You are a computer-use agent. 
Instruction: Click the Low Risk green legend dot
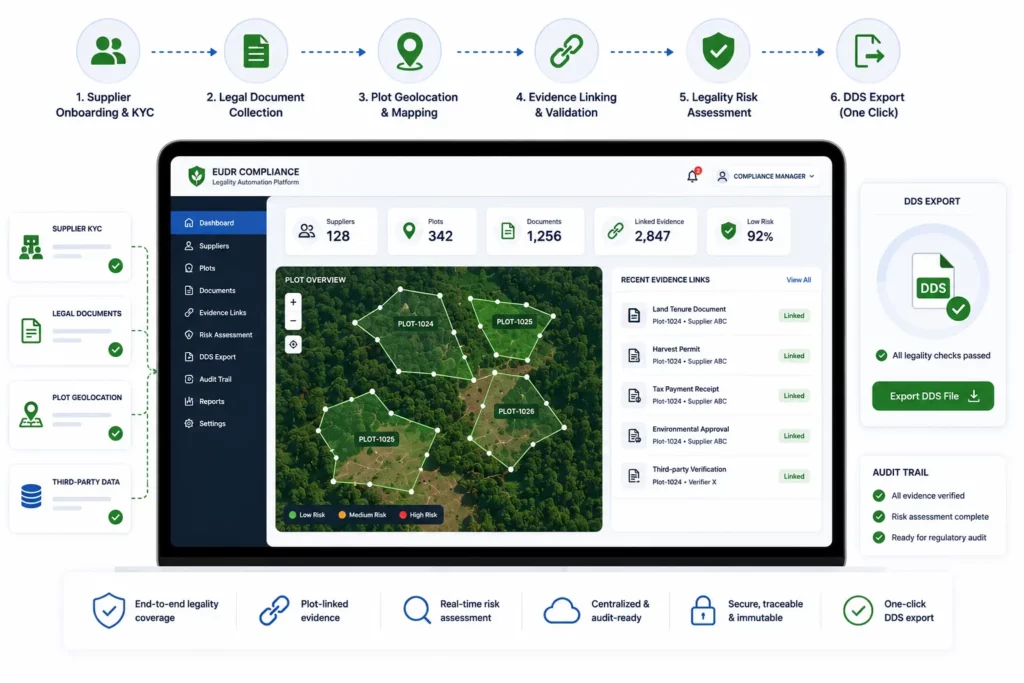[x=293, y=515]
